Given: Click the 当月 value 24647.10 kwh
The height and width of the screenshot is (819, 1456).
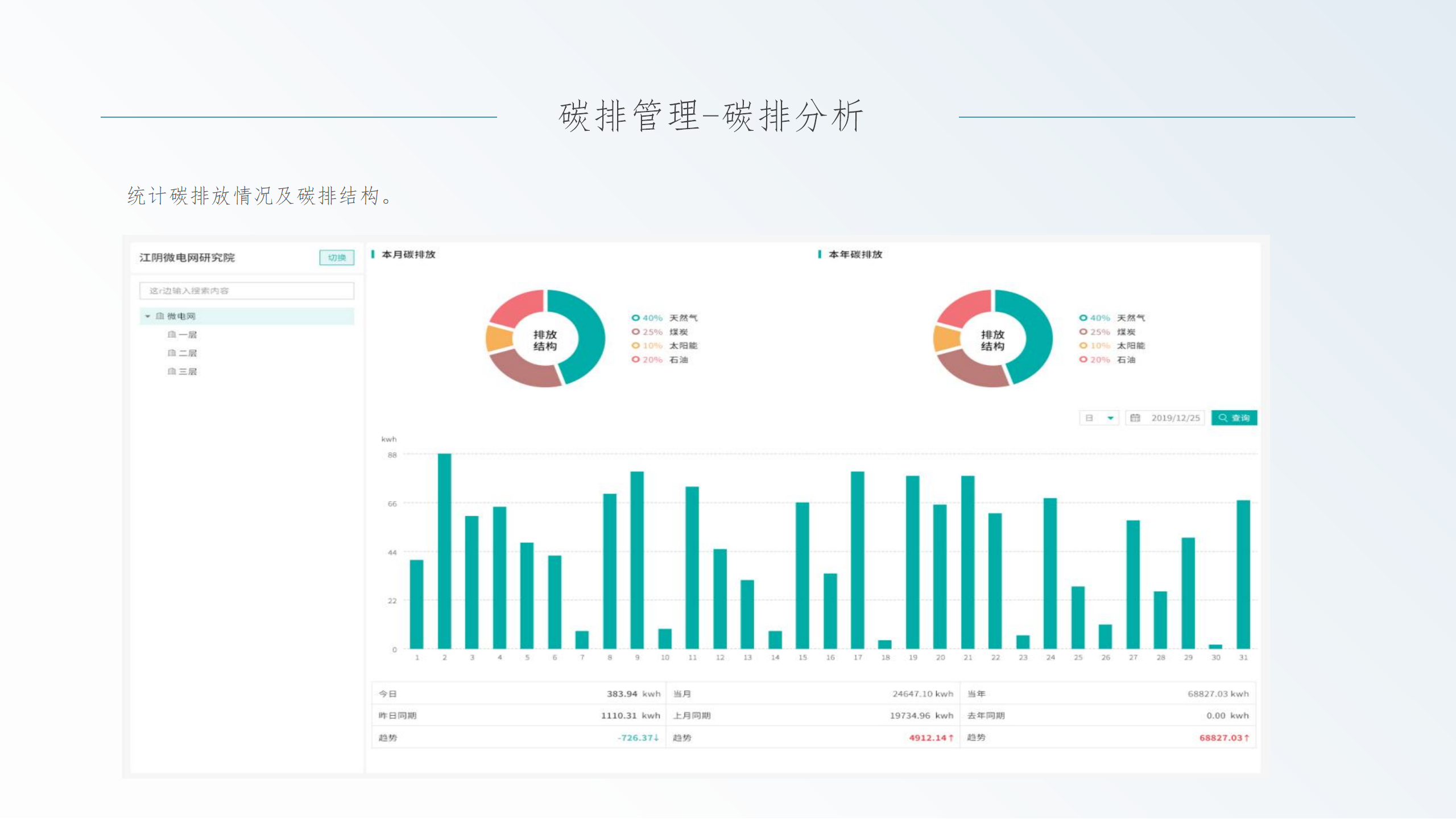Looking at the screenshot, I should 923,694.
